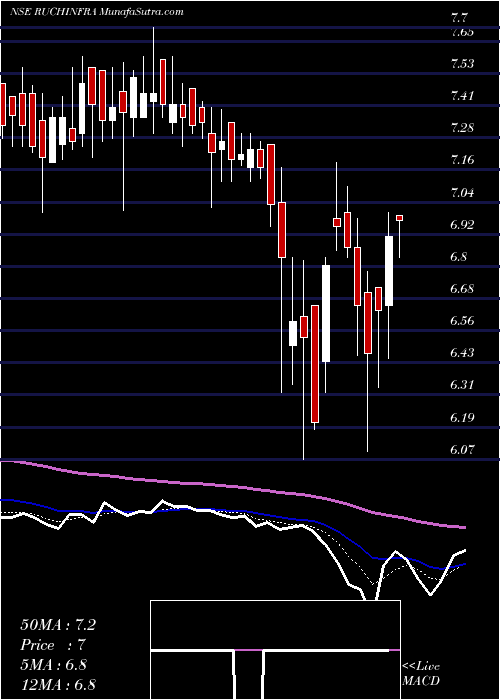The image size is (500, 700).
Task: Click the last small red candle near 6.92
Action: coord(400,218)
